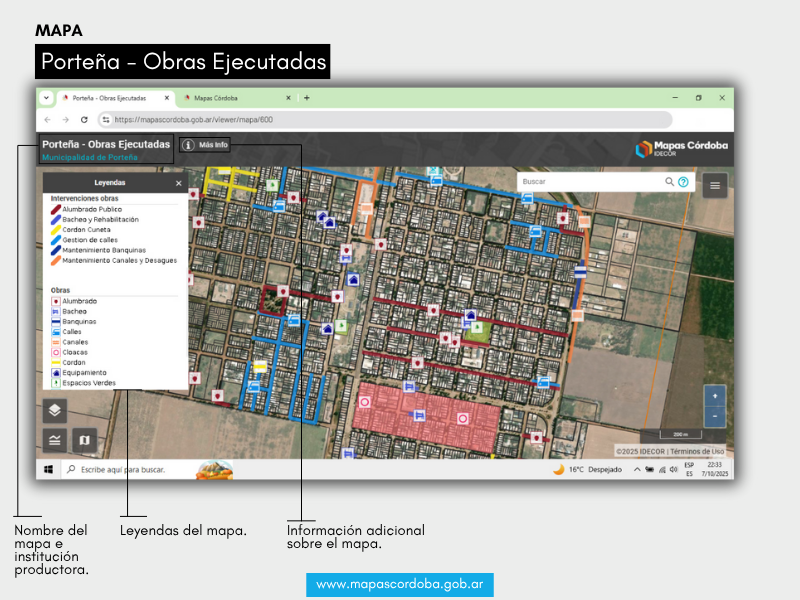Open the basemap selector icon
800x600 pixels.
pyautogui.click(x=84, y=440)
